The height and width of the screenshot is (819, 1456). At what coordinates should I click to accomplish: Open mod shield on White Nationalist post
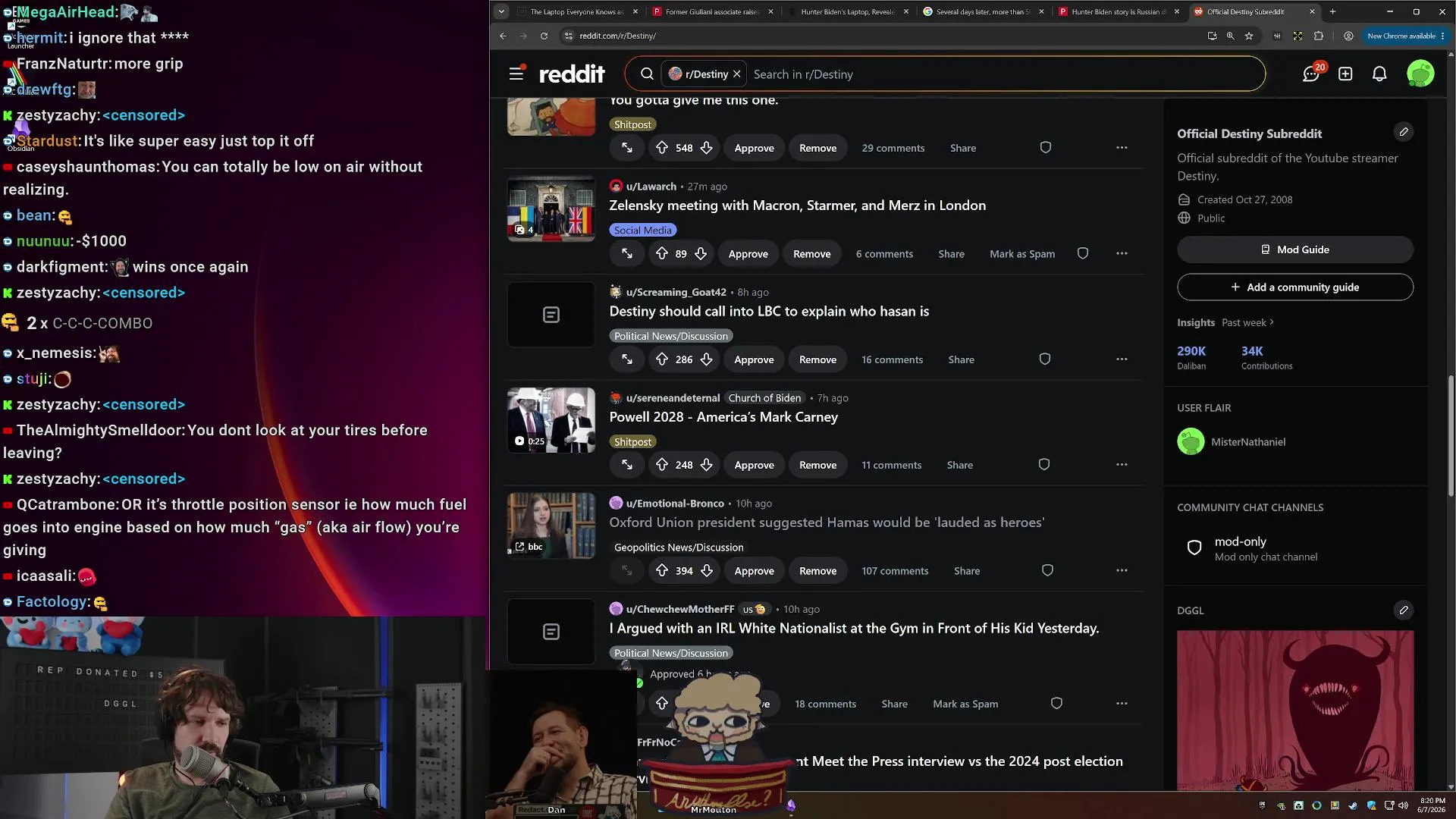pyautogui.click(x=1056, y=703)
